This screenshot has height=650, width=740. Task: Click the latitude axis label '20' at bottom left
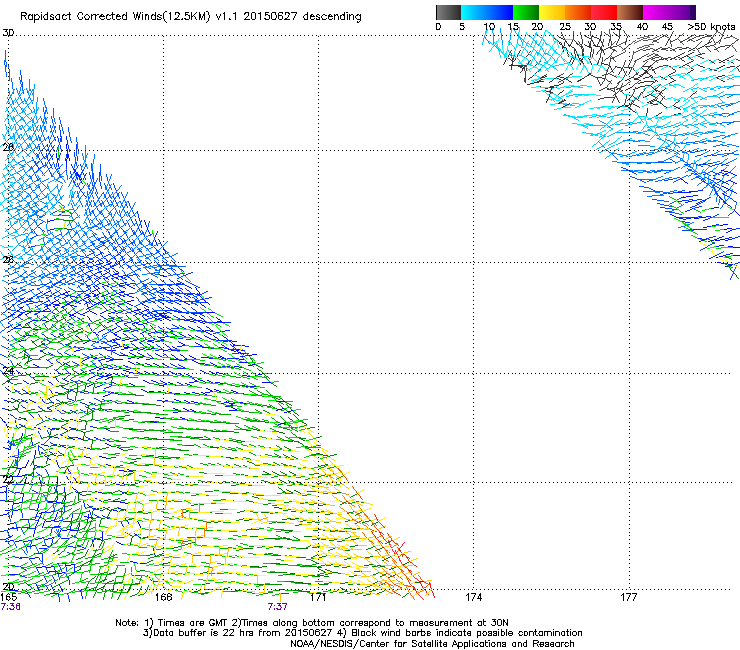tap(8, 587)
